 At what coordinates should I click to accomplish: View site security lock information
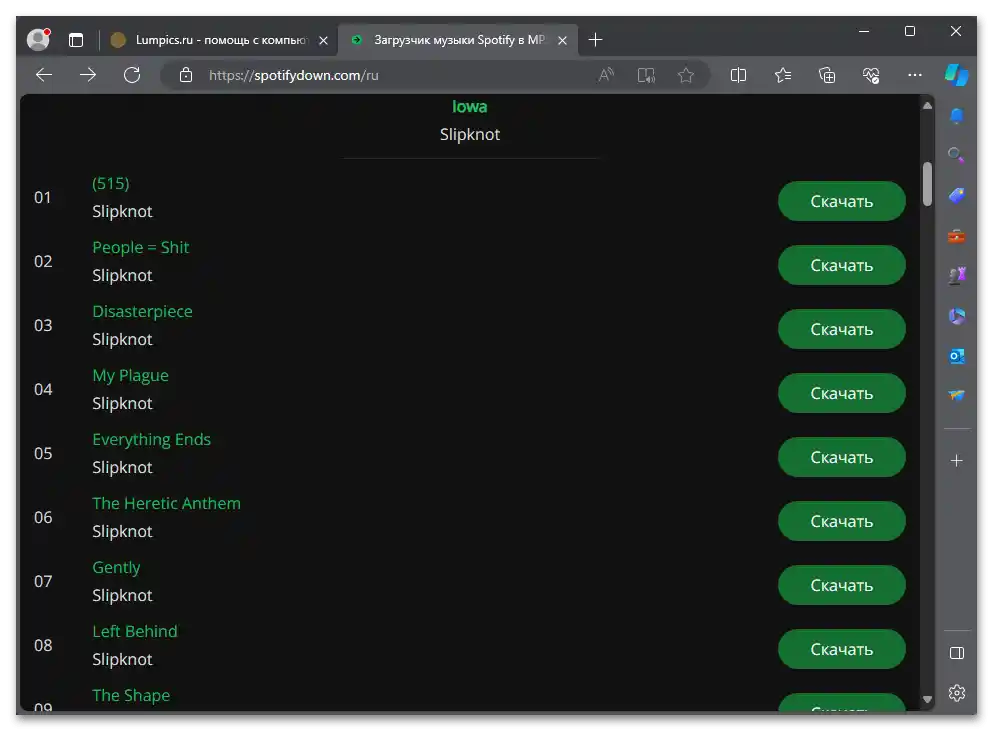(x=186, y=75)
